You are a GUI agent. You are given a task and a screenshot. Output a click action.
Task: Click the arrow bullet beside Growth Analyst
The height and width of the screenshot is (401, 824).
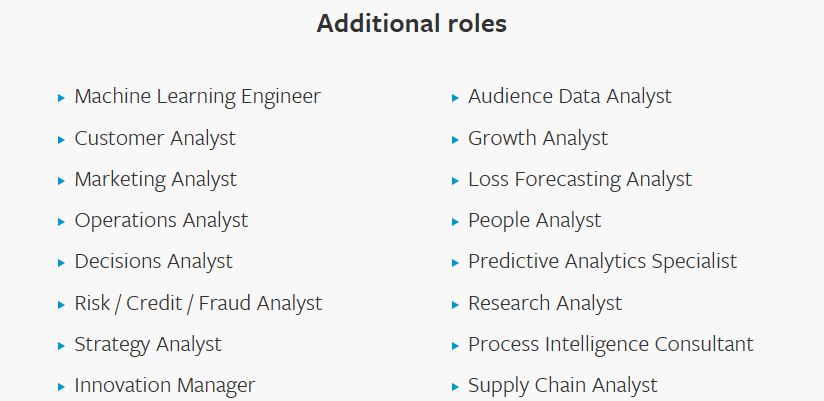455,140
